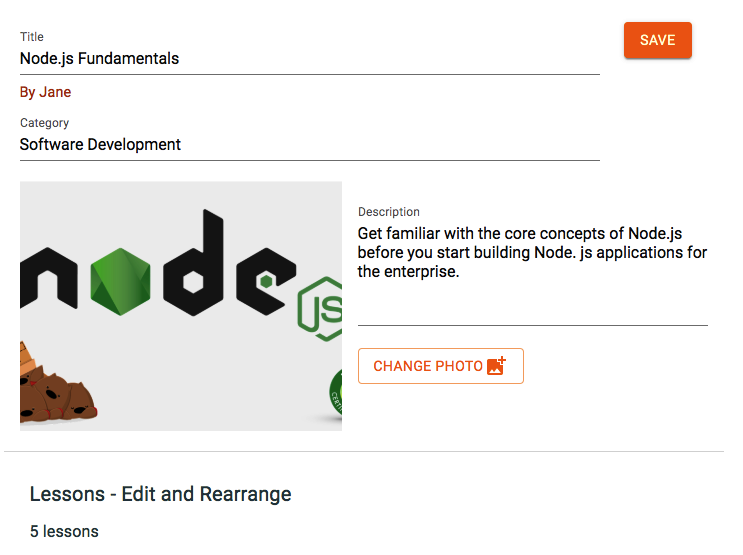
Task: Click the Title field label
Action: (x=32, y=37)
